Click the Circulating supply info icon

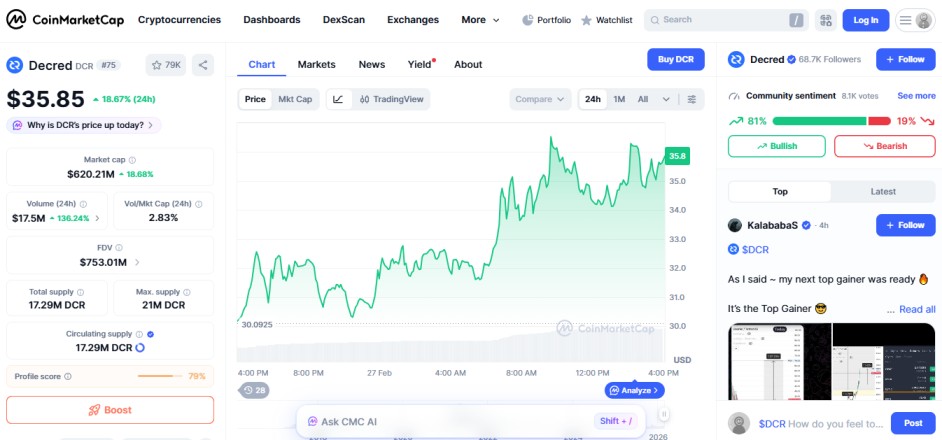(139, 334)
